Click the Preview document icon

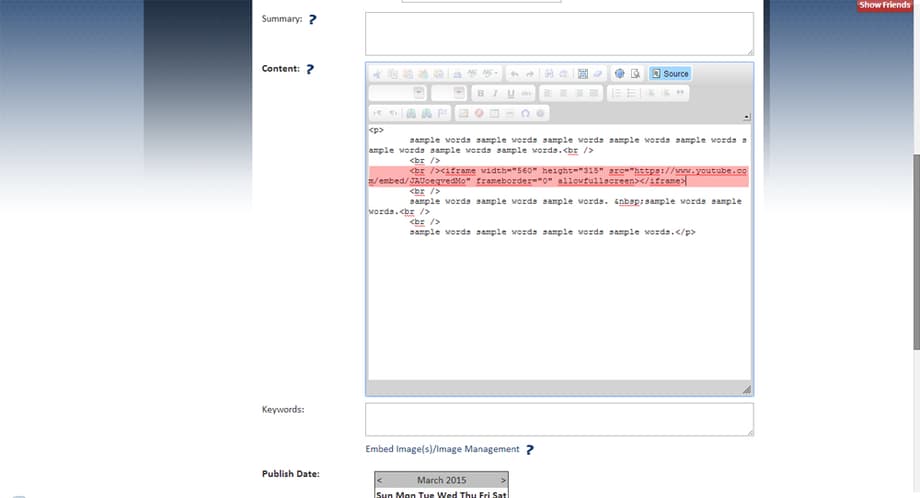click(x=634, y=73)
